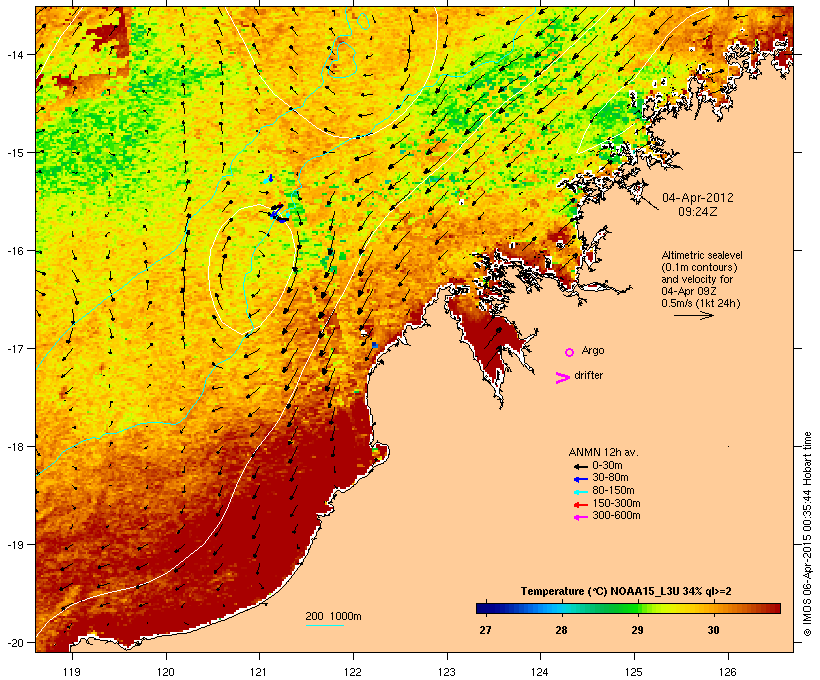
Task: Click latitude axis label -20
Action: [x=14, y=643]
